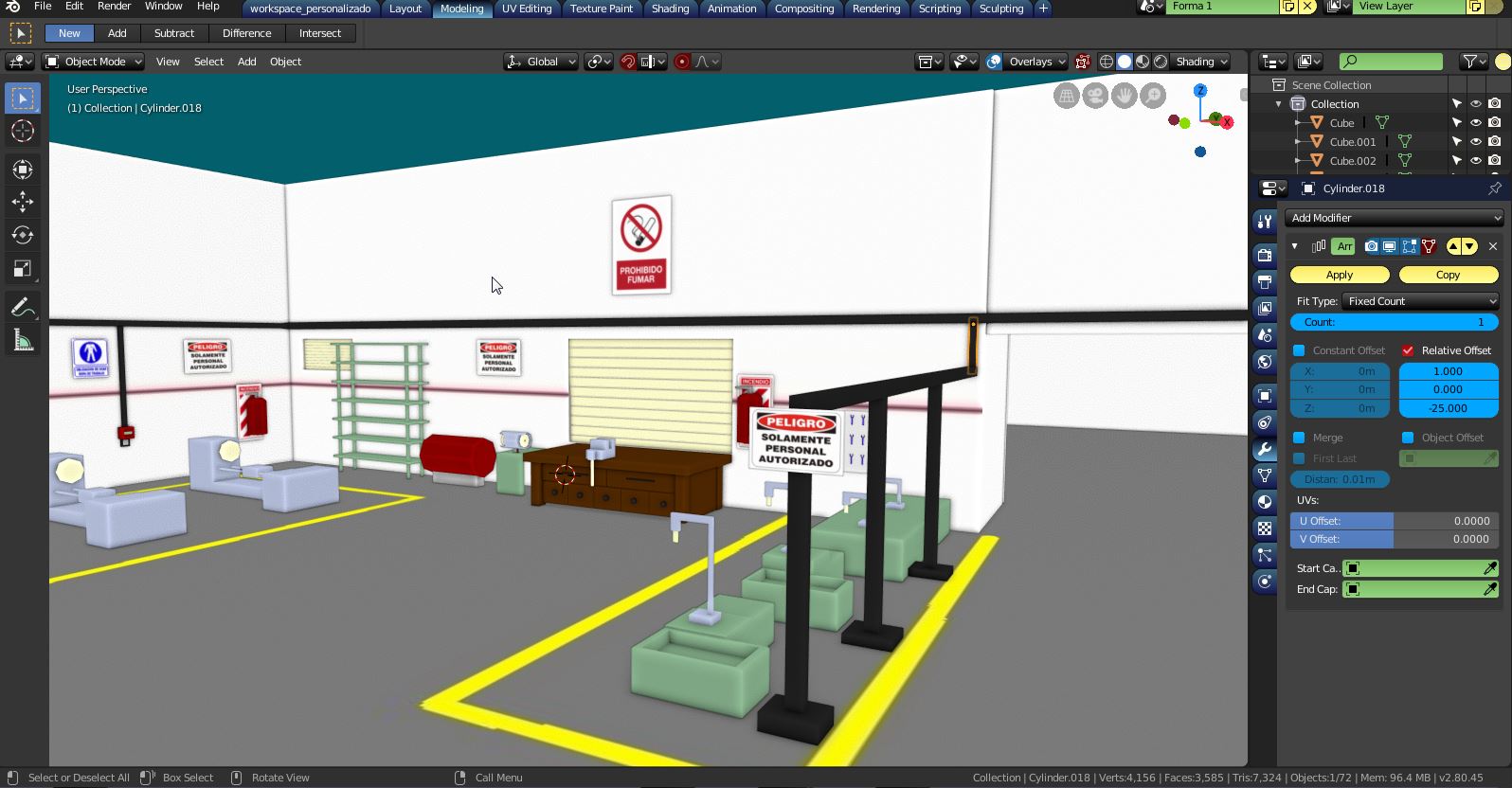Pin the Cylinder.018 properties context
Screen dimensions: 1512x788
[1495, 188]
